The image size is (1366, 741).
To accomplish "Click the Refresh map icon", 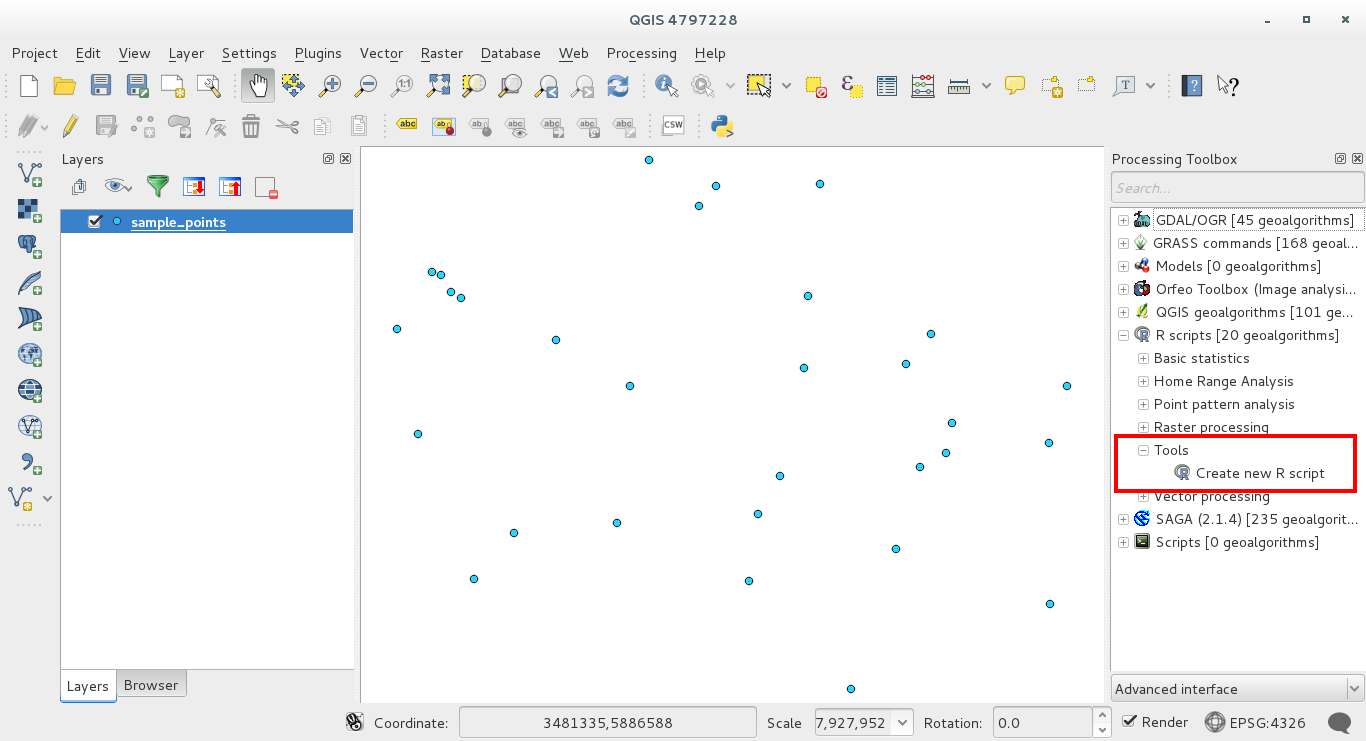I will (618, 86).
